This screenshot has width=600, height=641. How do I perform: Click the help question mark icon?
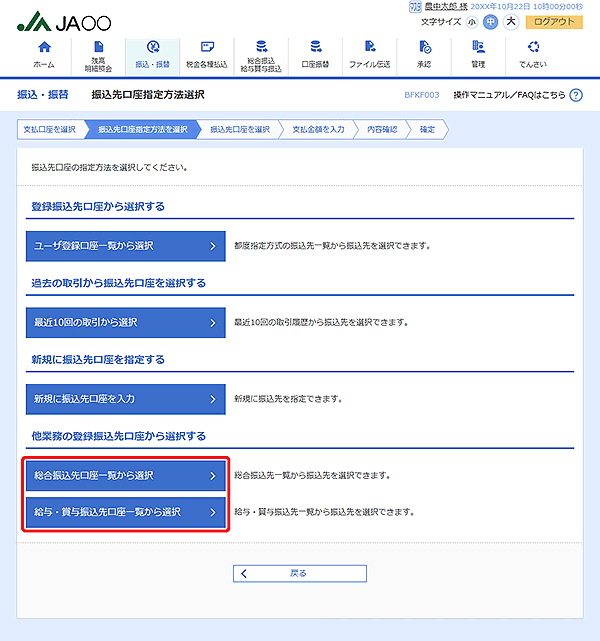pyautogui.click(x=576, y=95)
